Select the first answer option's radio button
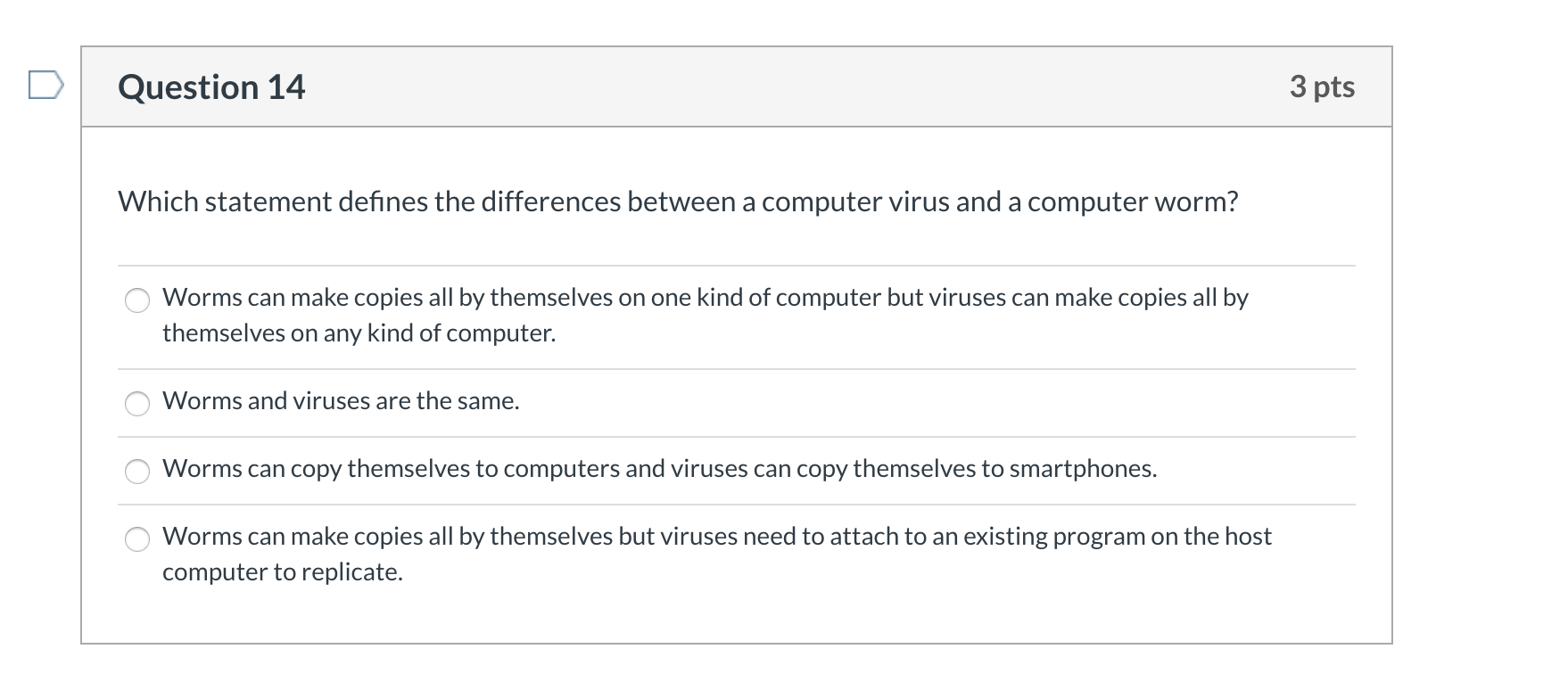This screenshot has height=682, width=1568. (x=137, y=300)
